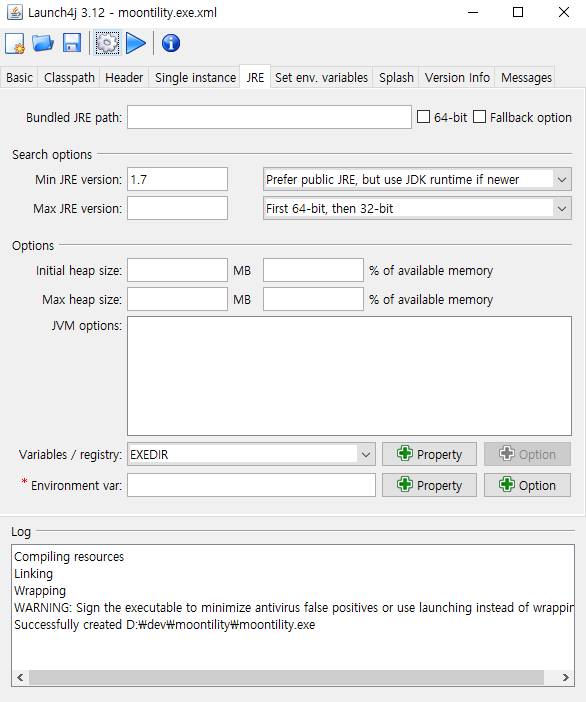Build wrapper using the gear icon
The image size is (586, 702).
pyautogui.click(x=107, y=43)
